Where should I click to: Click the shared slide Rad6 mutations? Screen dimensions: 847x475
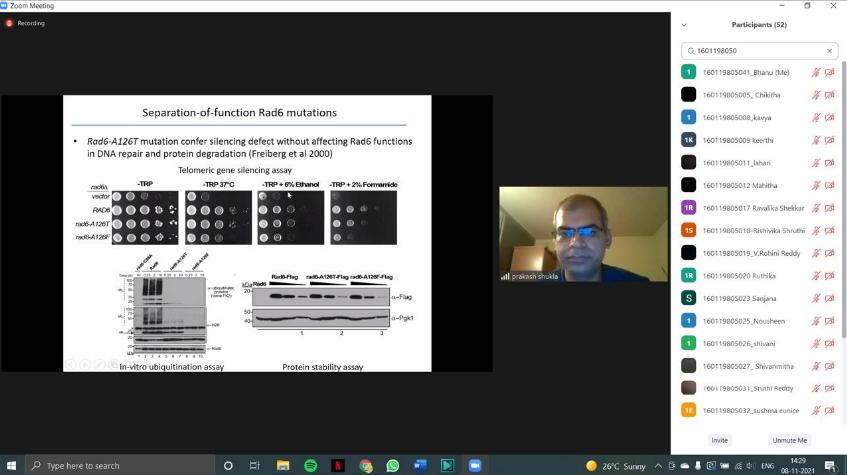tap(247, 233)
